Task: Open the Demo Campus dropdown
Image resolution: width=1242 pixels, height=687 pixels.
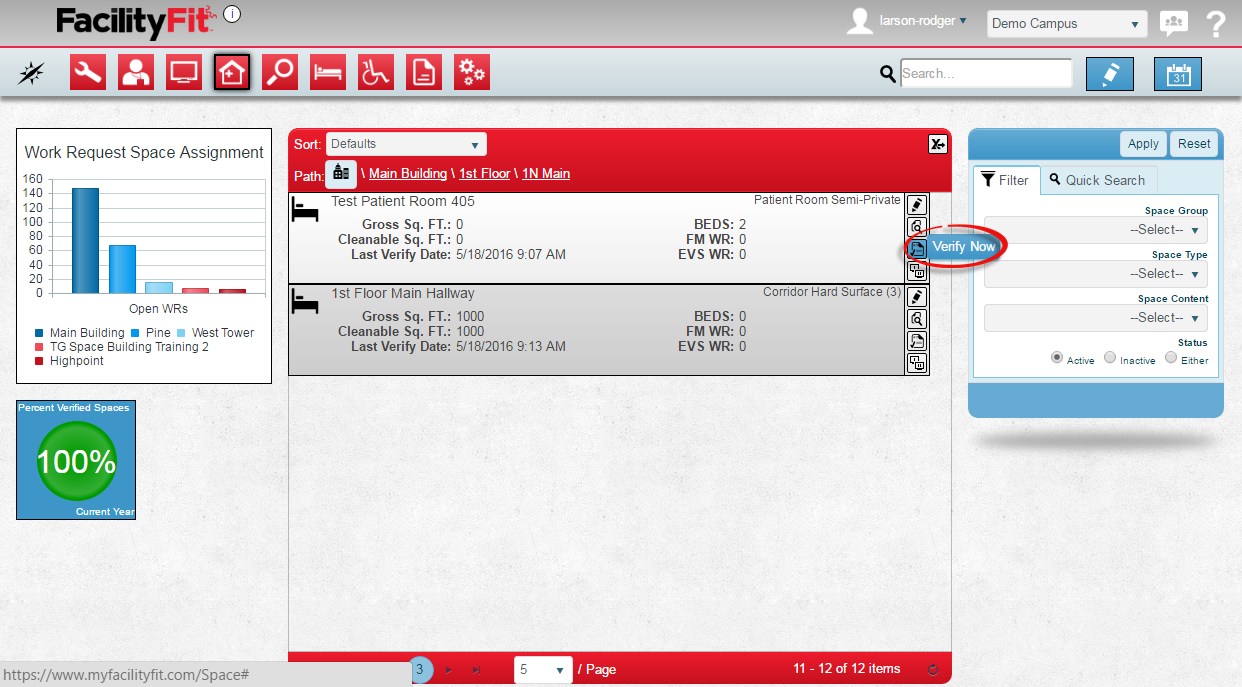Action: coord(1066,24)
